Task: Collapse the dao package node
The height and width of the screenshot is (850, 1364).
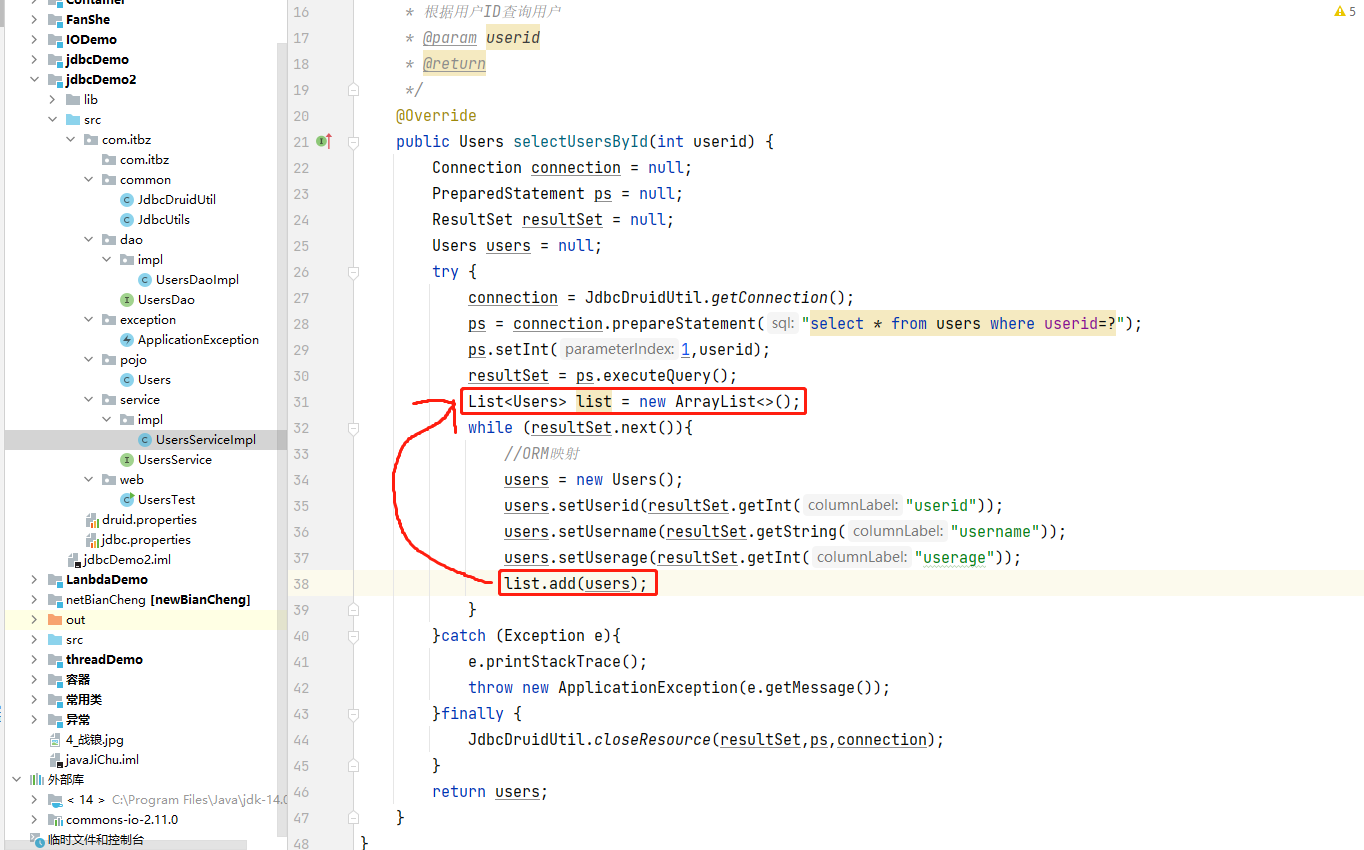Action: pos(88,240)
